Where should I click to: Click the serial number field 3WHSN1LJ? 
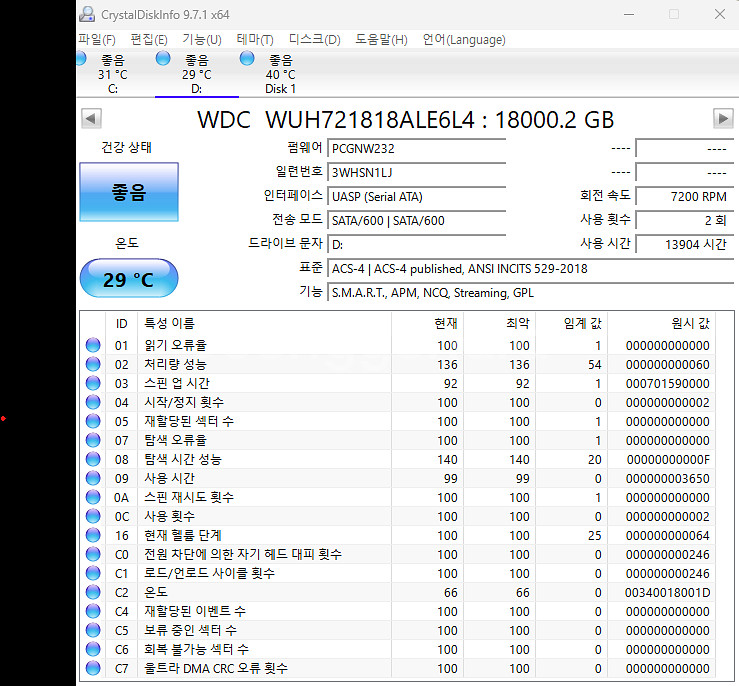pos(417,172)
